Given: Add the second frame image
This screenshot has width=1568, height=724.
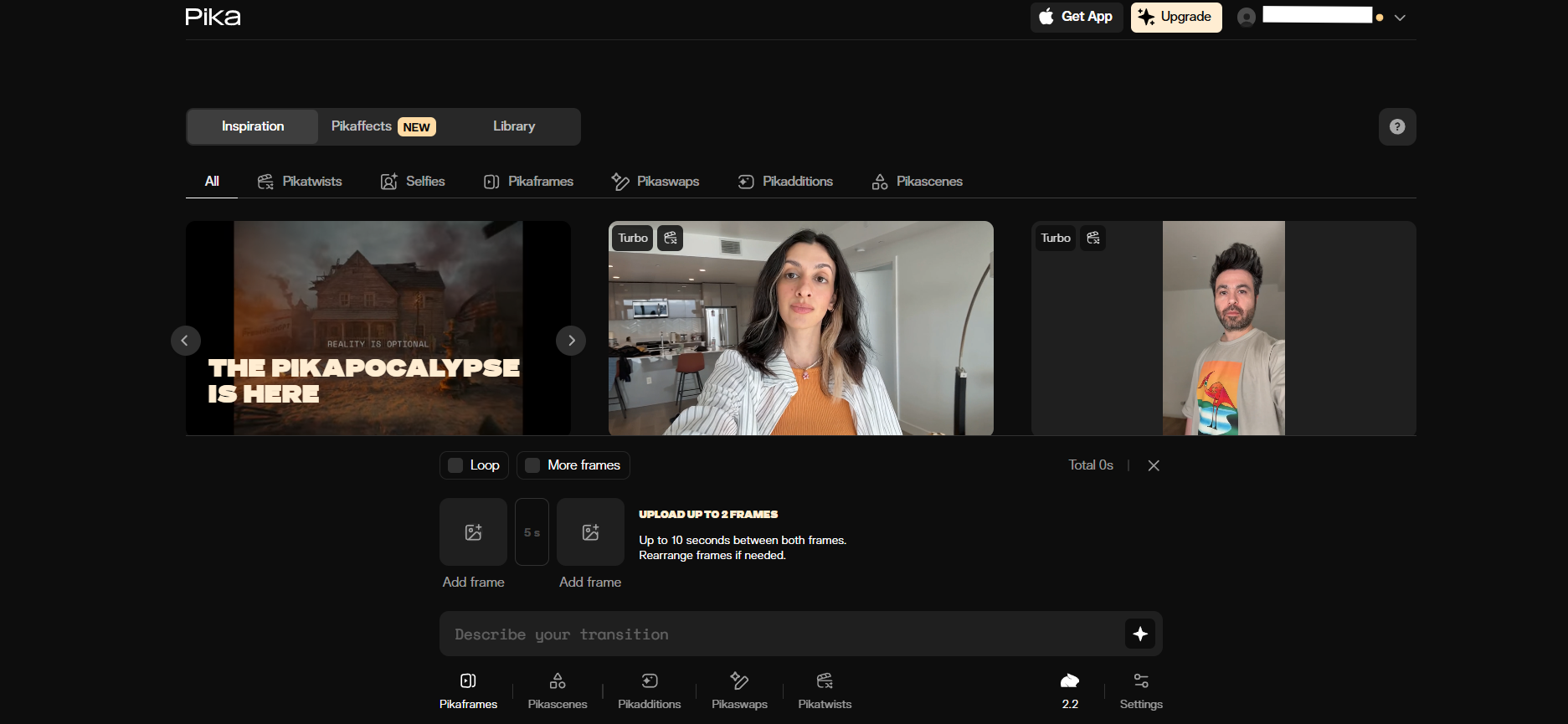Looking at the screenshot, I should pos(590,532).
